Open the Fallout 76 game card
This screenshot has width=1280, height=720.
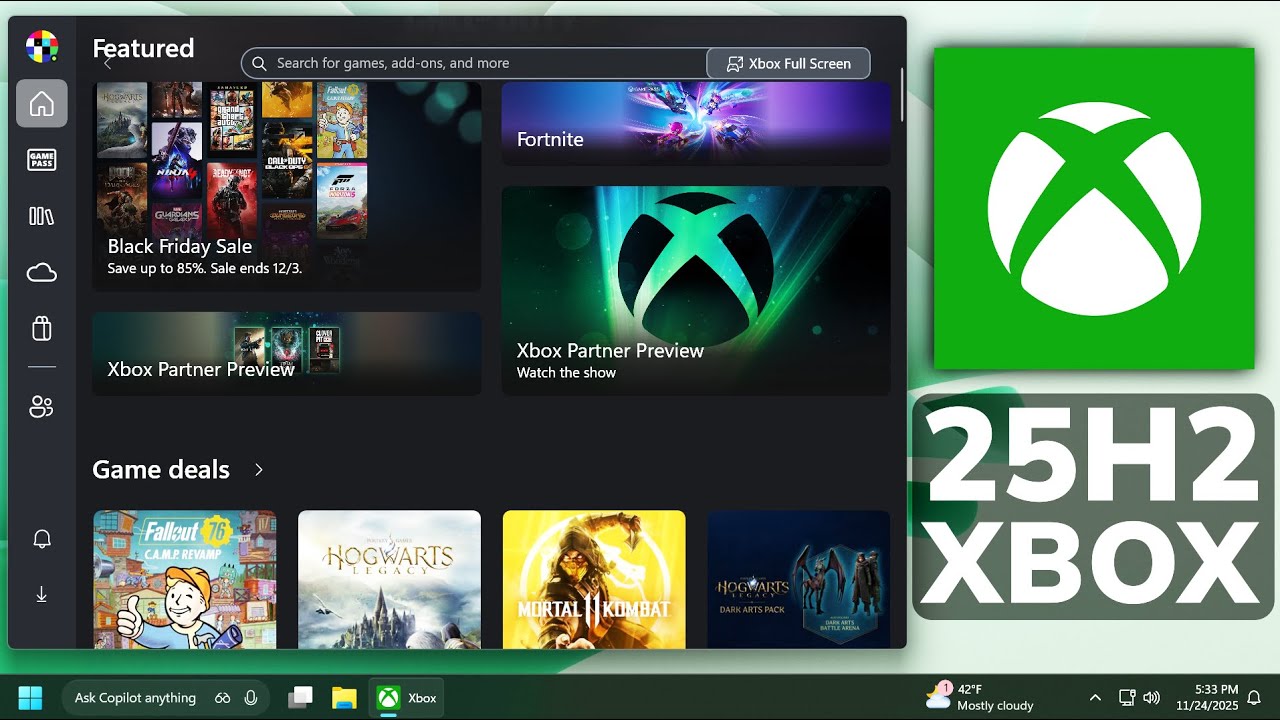(185, 580)
